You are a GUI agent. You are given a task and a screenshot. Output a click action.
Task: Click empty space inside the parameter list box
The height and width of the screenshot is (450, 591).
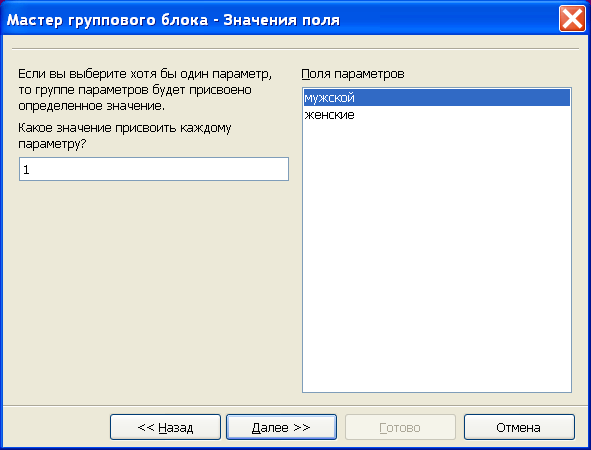click(x=436, y=256)
